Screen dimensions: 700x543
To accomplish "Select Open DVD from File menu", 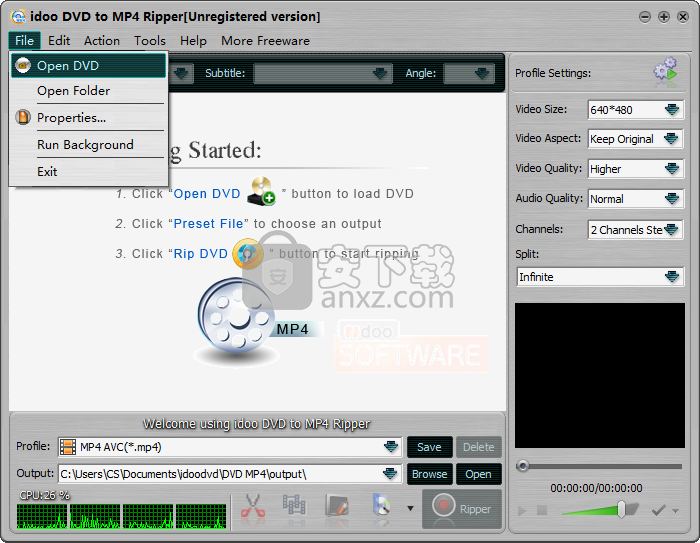I will (88, 66).
